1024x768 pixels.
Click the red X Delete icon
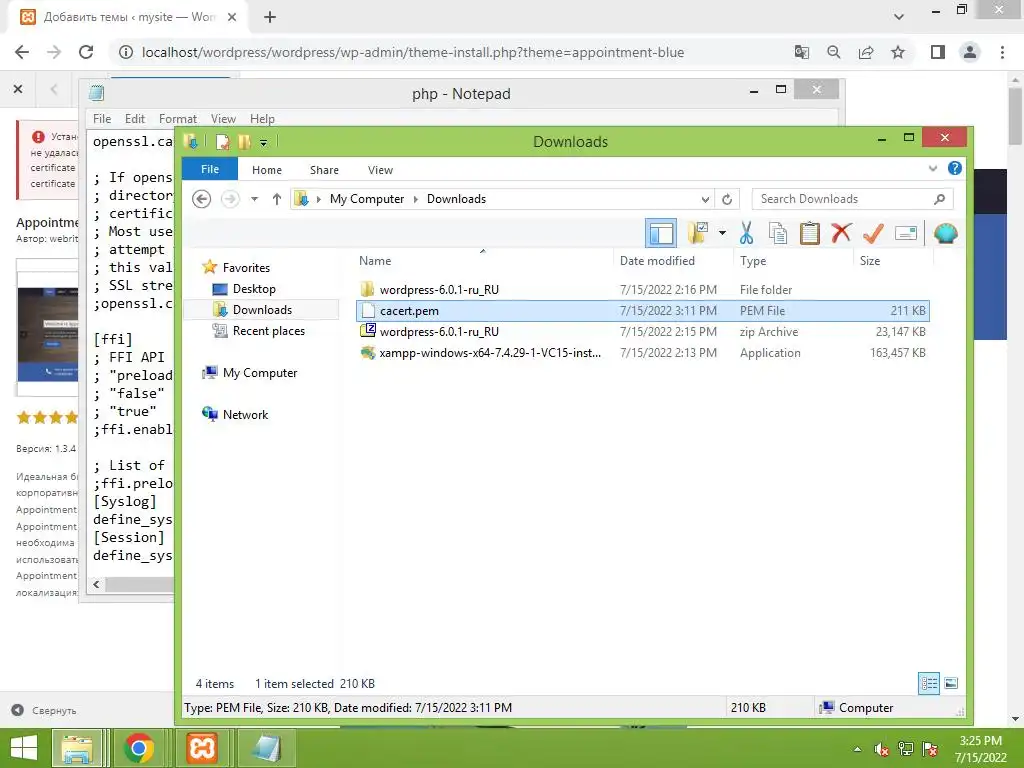click(x=841, y=232)
